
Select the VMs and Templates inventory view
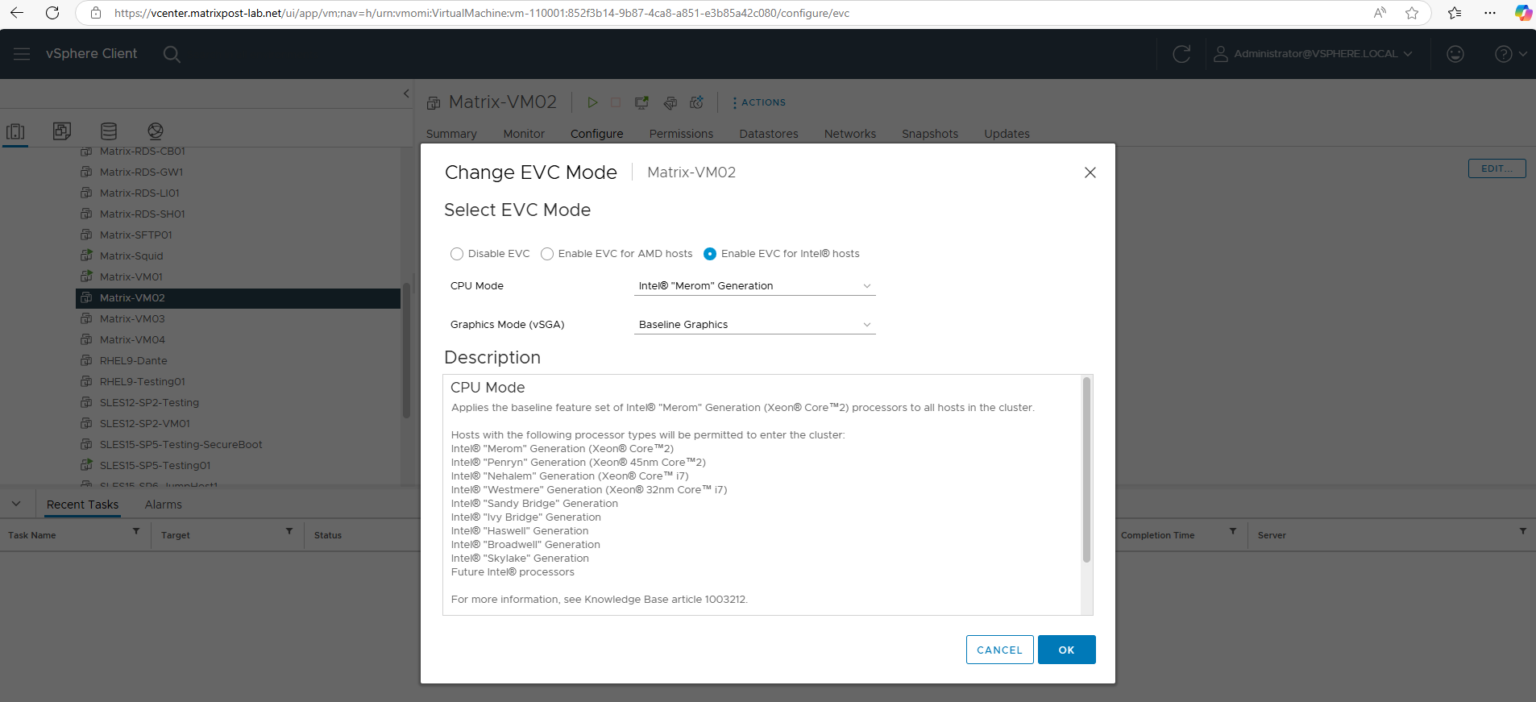(x=61, y=131)
